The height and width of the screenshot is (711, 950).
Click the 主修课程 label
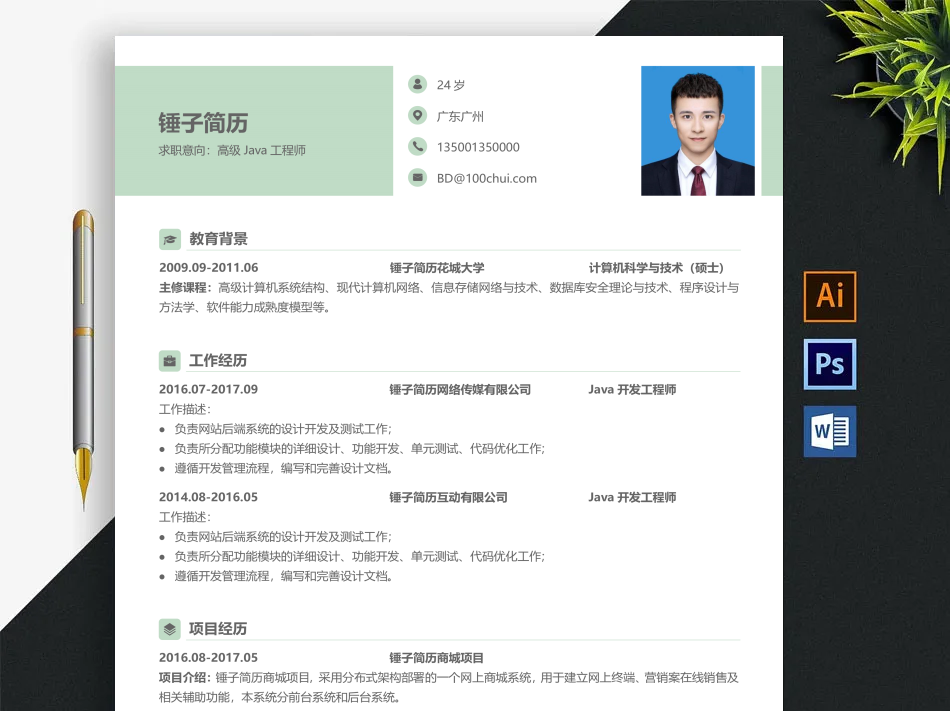185,288
